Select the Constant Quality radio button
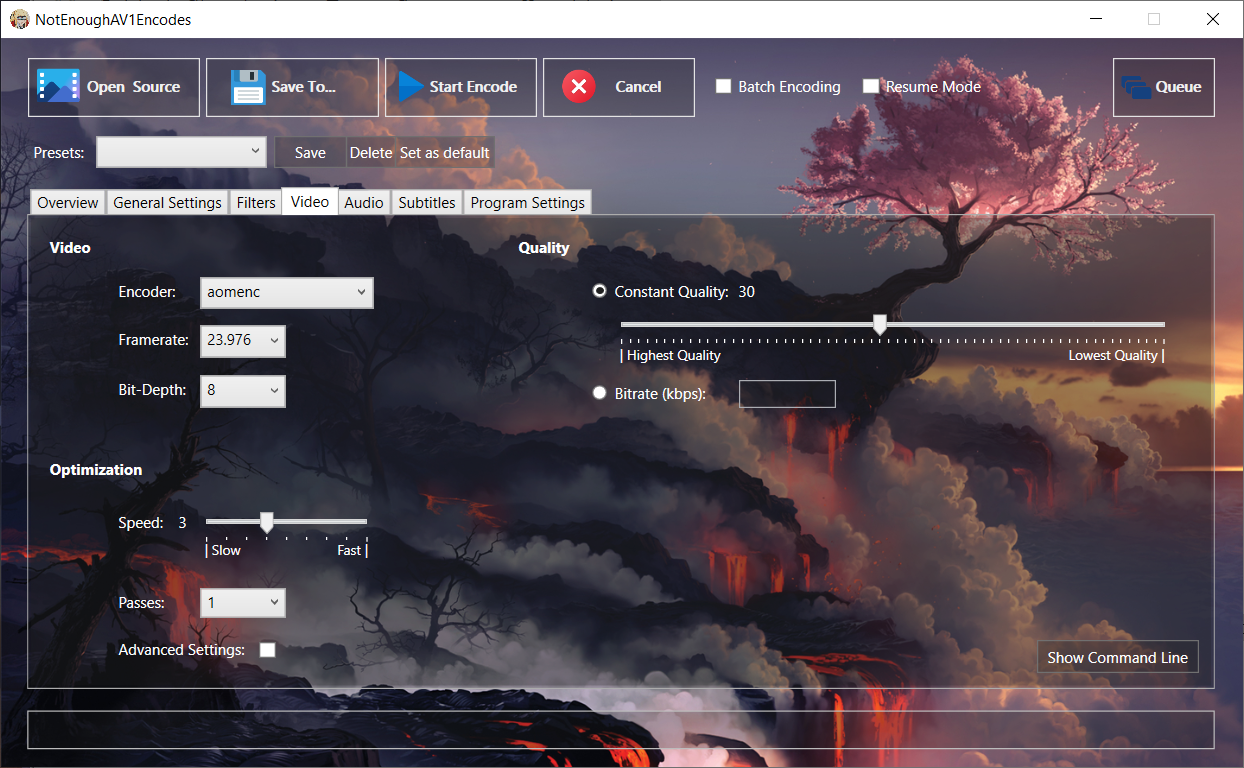Image resolution: width=1244 pixels, height=768 pixels. point(600,291)
